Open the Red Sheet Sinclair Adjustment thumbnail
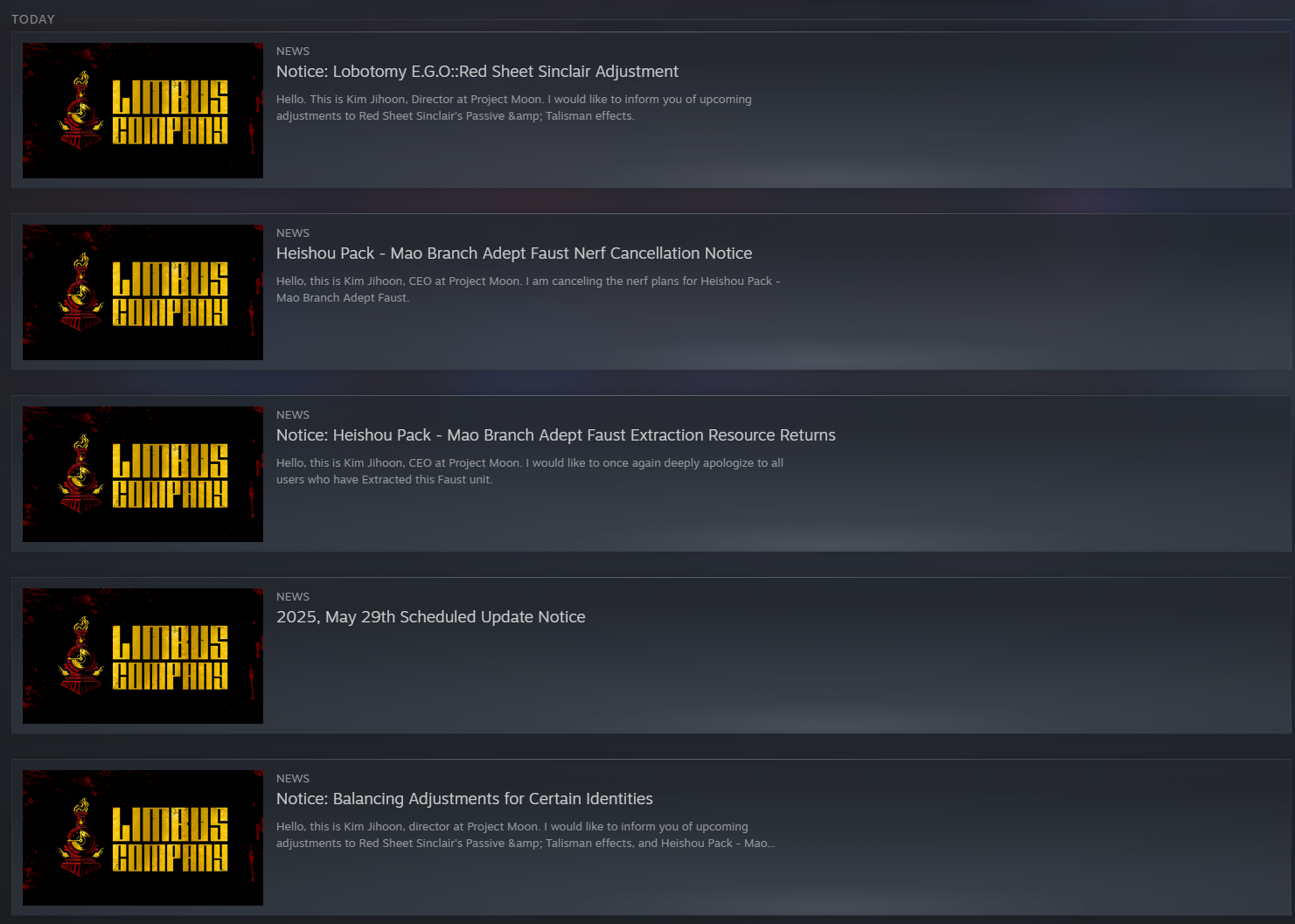Image resolution: width=1295 pixels, height=924 pixels. pyautogui.click(x=143, y=110)
